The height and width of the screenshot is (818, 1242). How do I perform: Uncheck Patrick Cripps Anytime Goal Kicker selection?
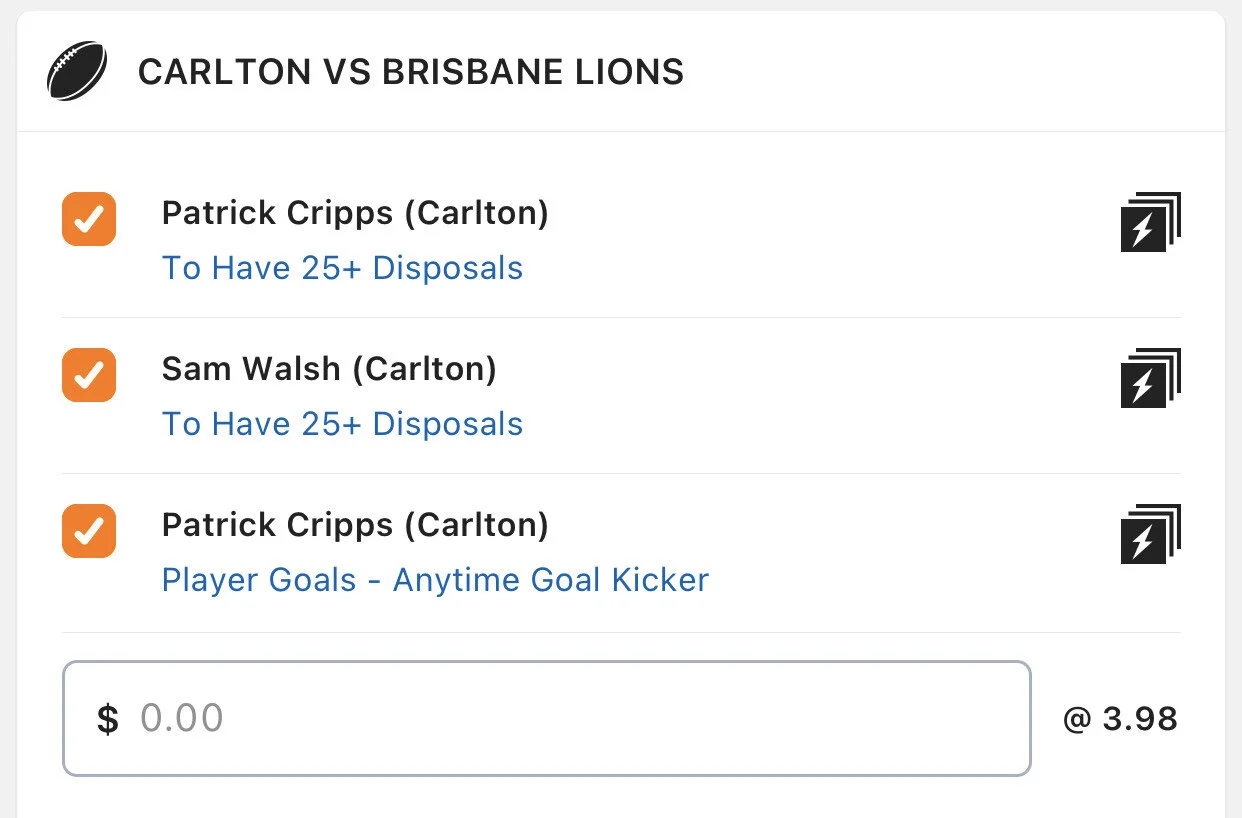point(89,531)
